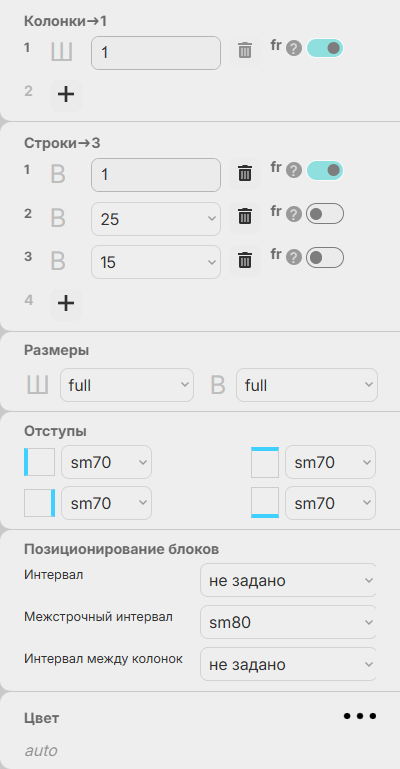The image size is (400, 769).
Task: Click the auto color value under Цвет
Action: (41, 750)
